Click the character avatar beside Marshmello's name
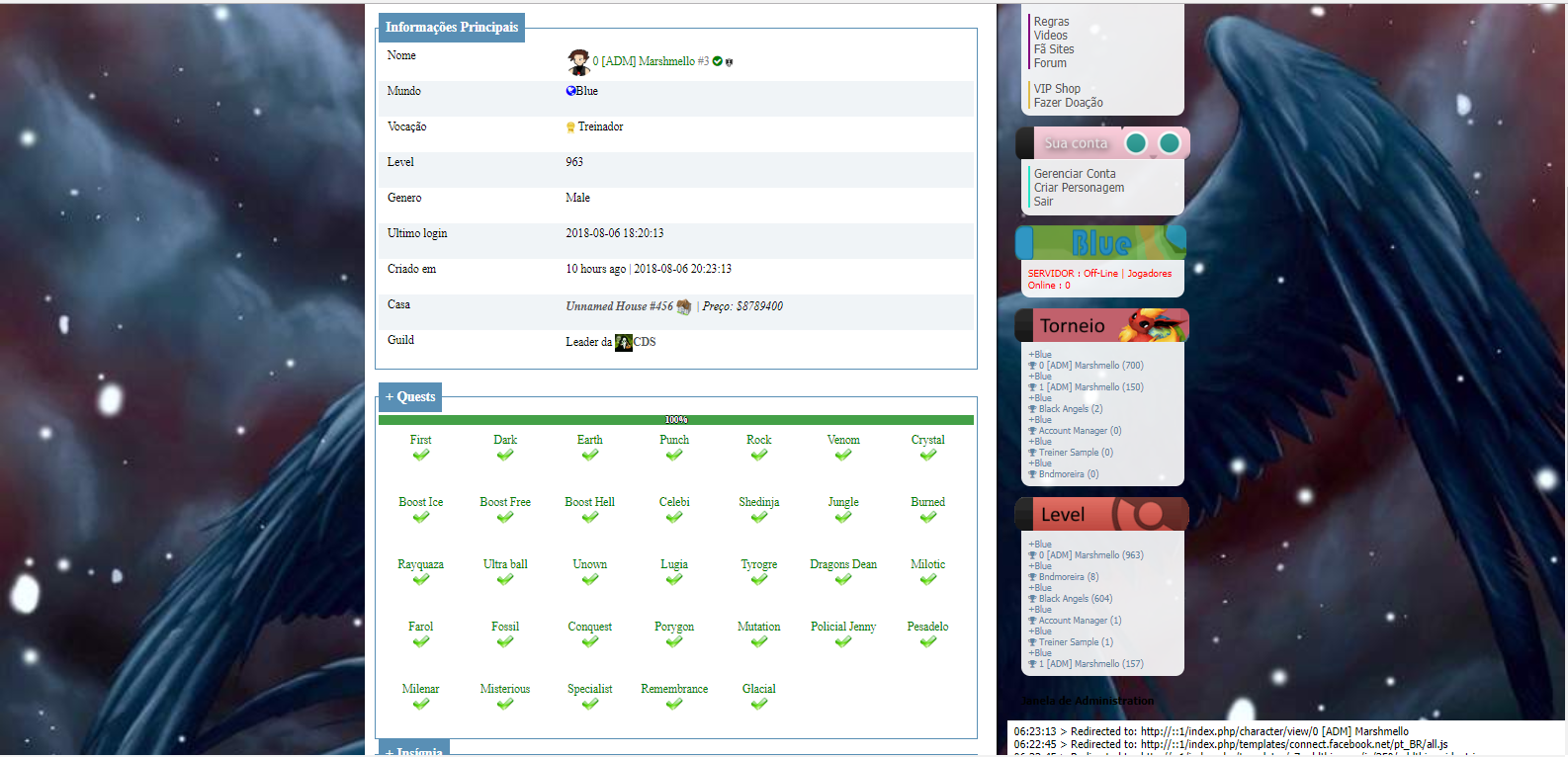The image size is (1568, 757). point(578,62)
